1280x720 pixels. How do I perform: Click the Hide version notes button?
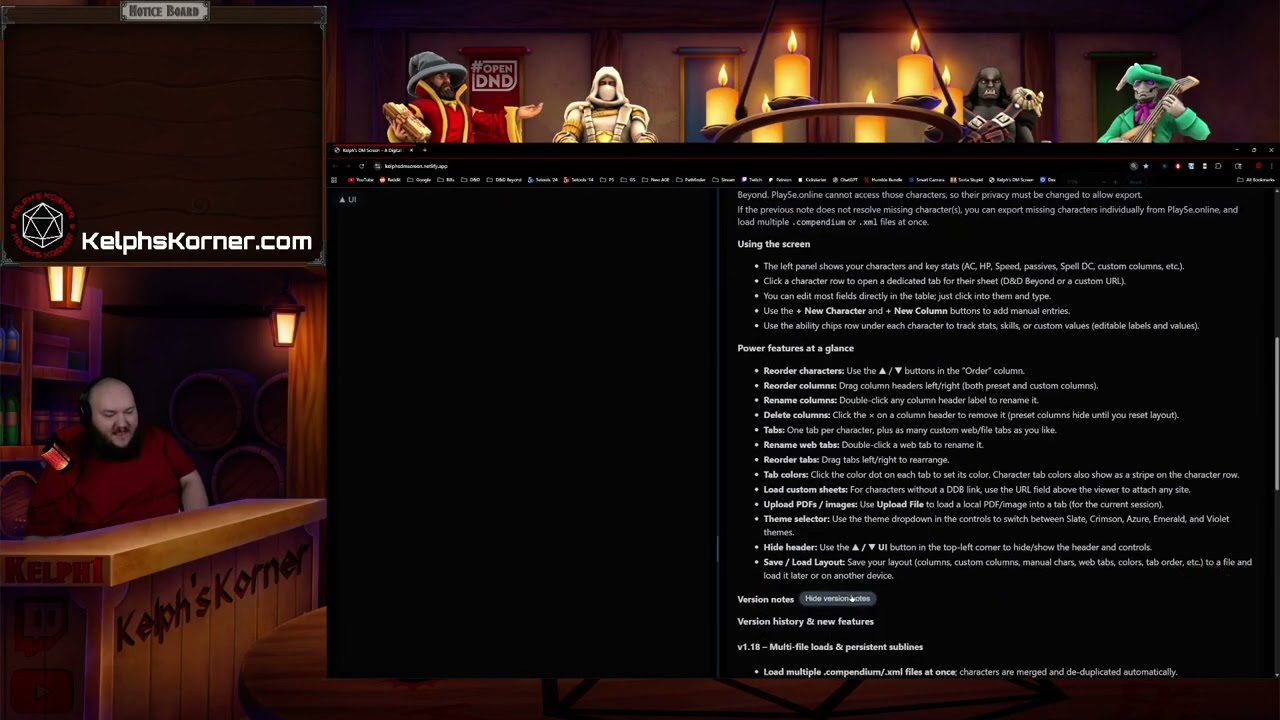[x=838, y=598]
